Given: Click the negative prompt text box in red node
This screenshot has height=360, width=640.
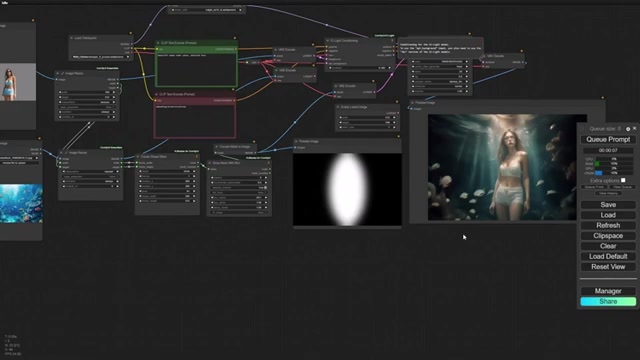Looking at the screenshot, I should [195, 120].
